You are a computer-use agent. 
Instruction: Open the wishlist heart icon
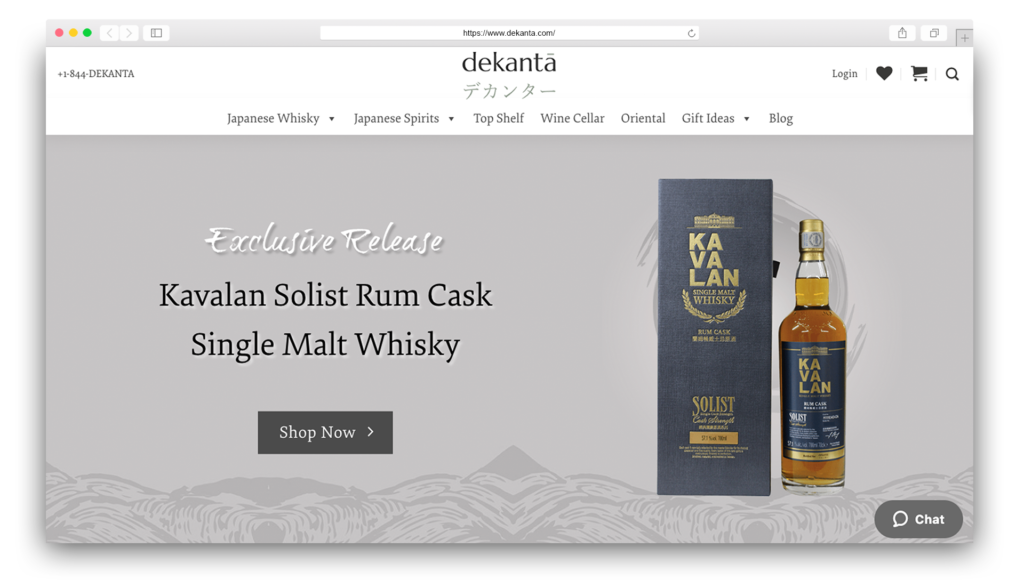pyautogui.click(x=884, y=73)
